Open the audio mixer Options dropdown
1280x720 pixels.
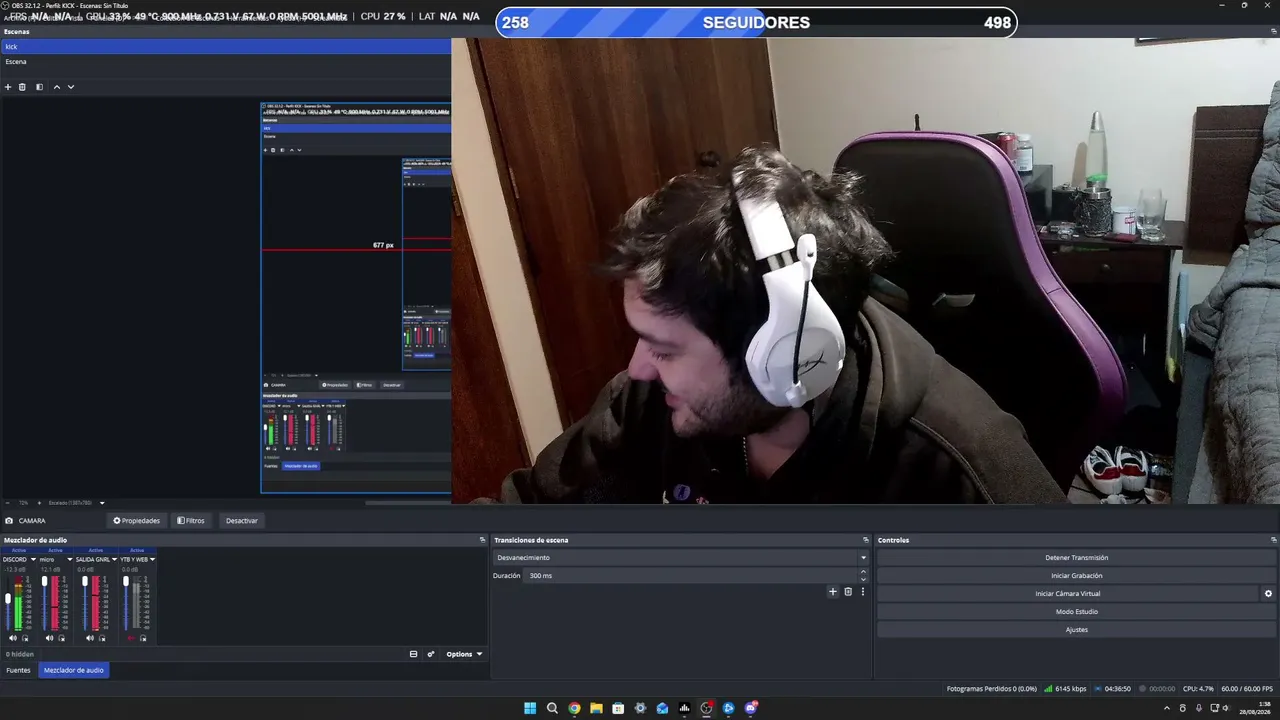464,654
